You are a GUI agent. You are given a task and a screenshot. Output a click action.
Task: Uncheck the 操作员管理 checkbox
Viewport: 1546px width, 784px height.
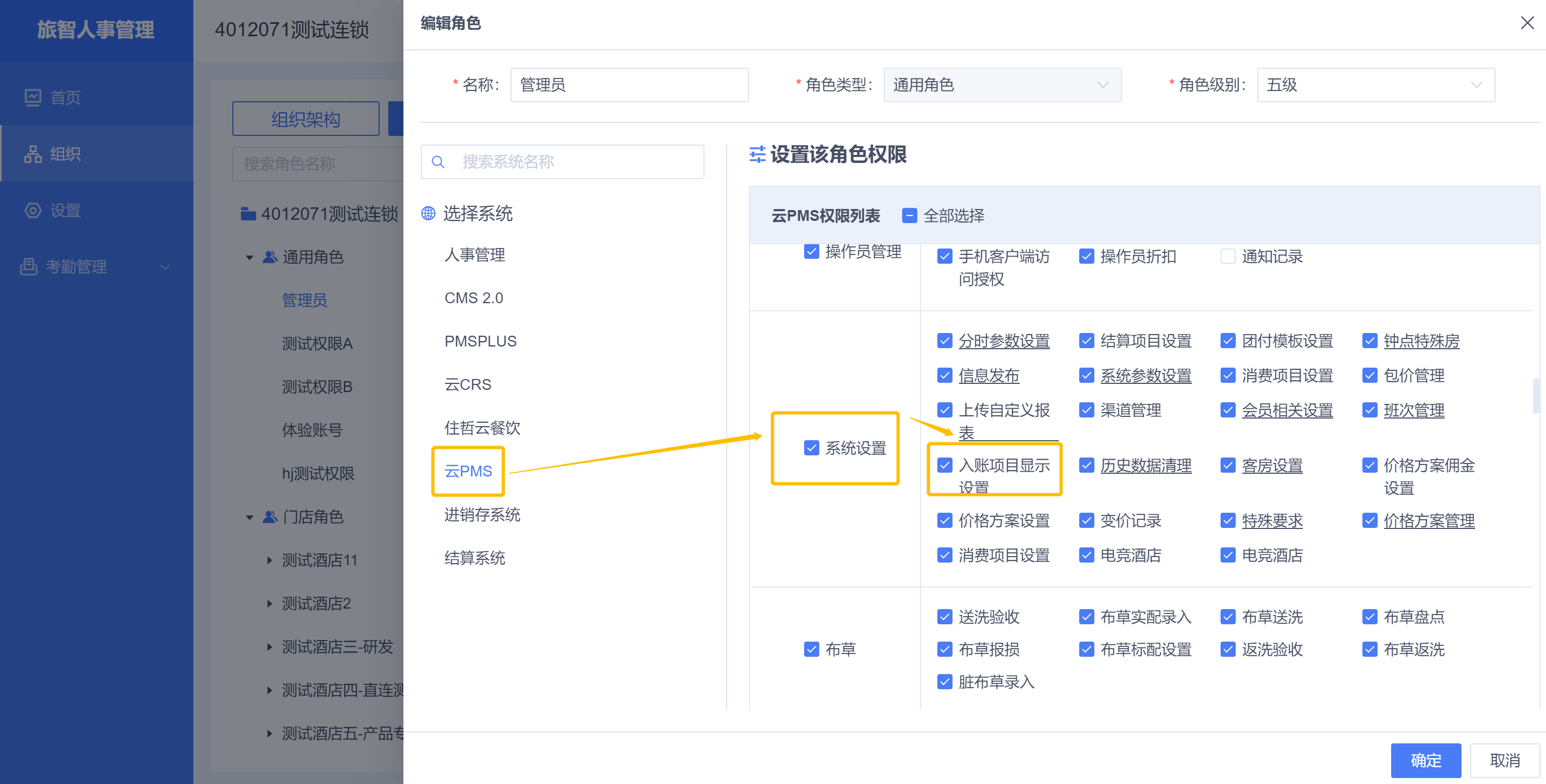coord(811,252)
